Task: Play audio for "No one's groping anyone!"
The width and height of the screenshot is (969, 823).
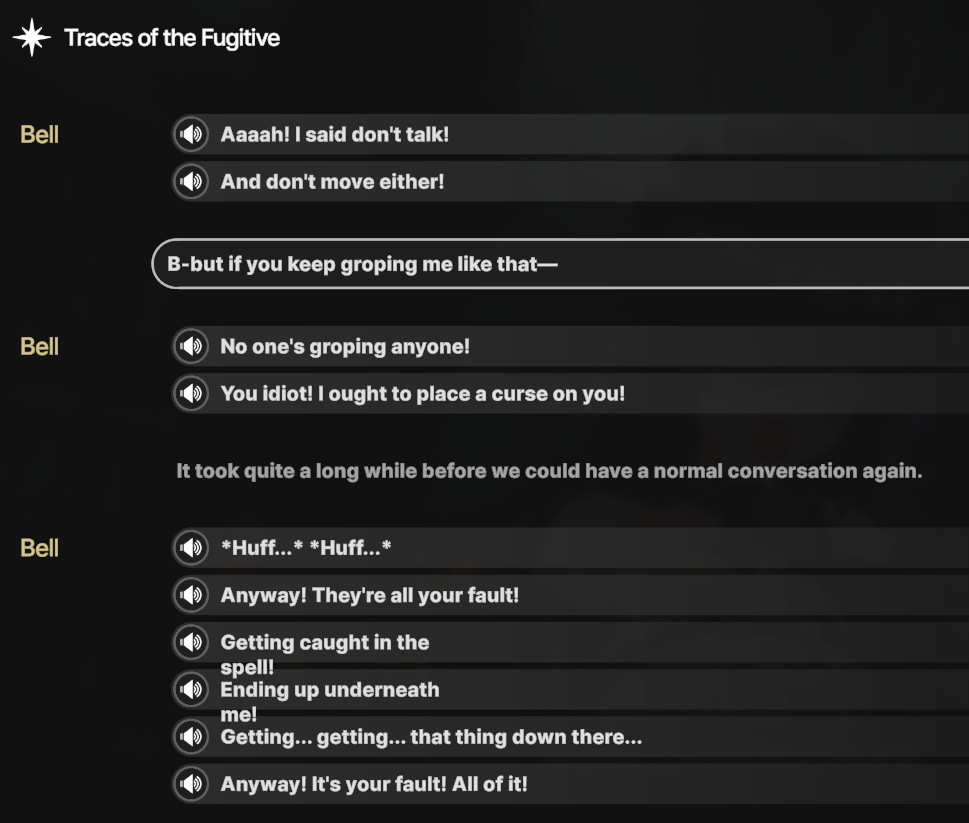Action: [190, 346]
